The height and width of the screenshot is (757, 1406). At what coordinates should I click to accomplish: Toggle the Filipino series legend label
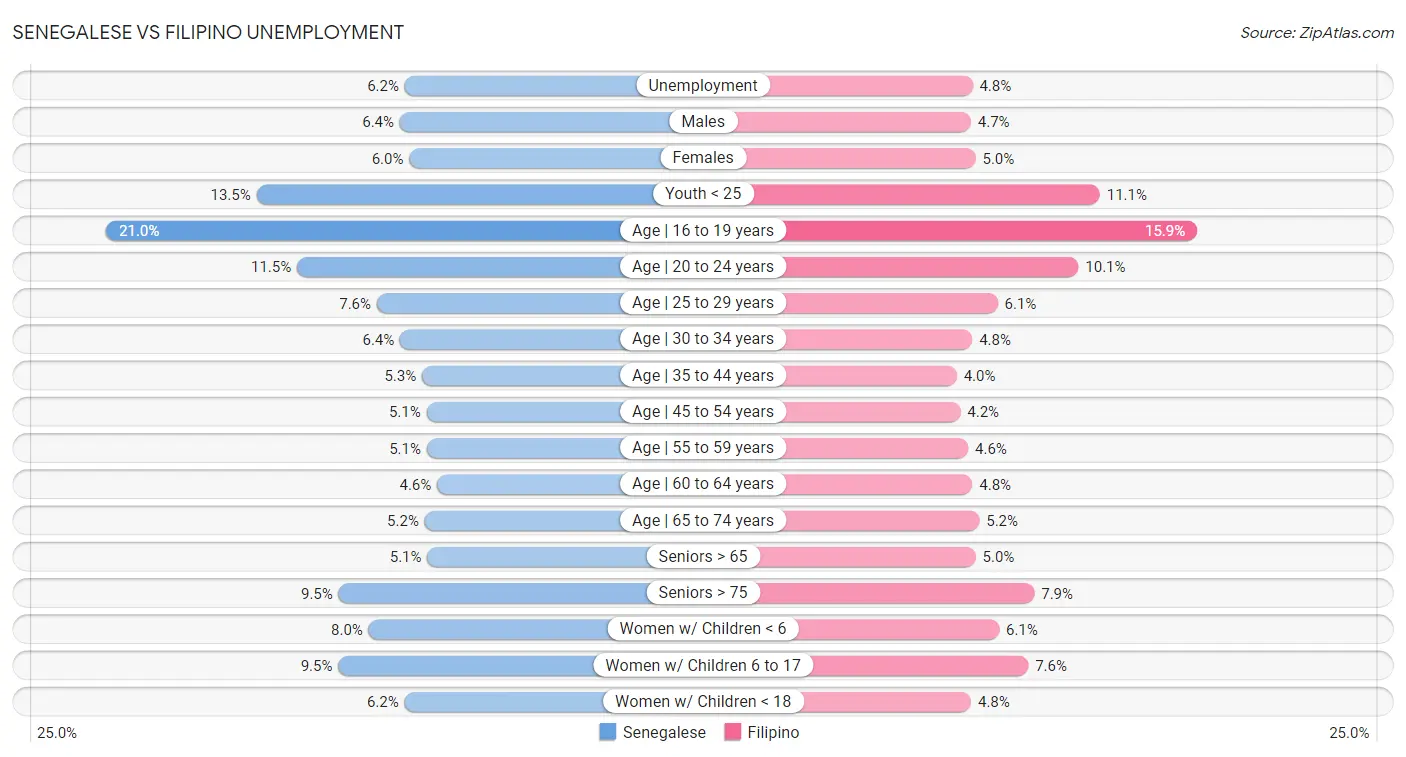coord(774,732)
